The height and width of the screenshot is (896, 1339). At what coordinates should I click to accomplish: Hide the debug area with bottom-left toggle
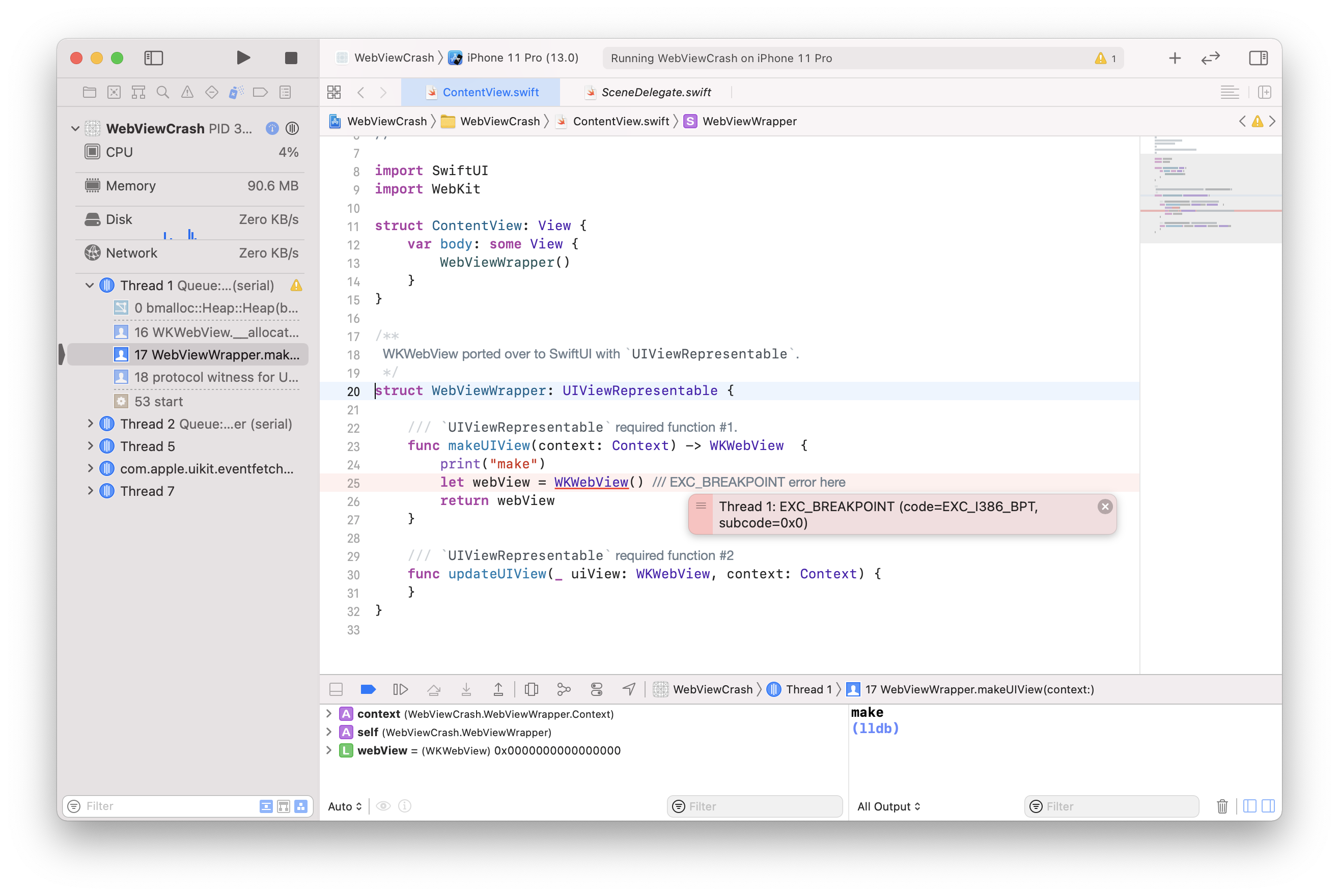pyautogui.click(x=336, y=689)
